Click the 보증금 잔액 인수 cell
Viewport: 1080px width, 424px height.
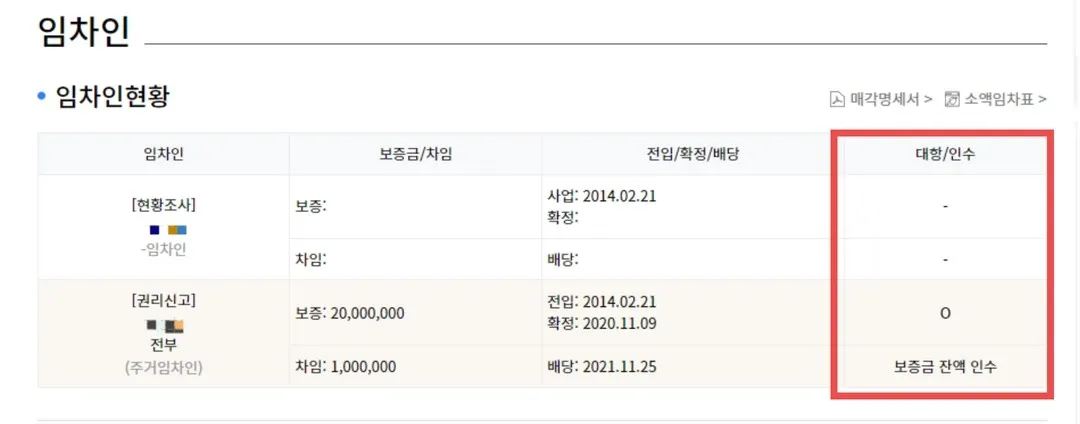click(x=945, y=367)
